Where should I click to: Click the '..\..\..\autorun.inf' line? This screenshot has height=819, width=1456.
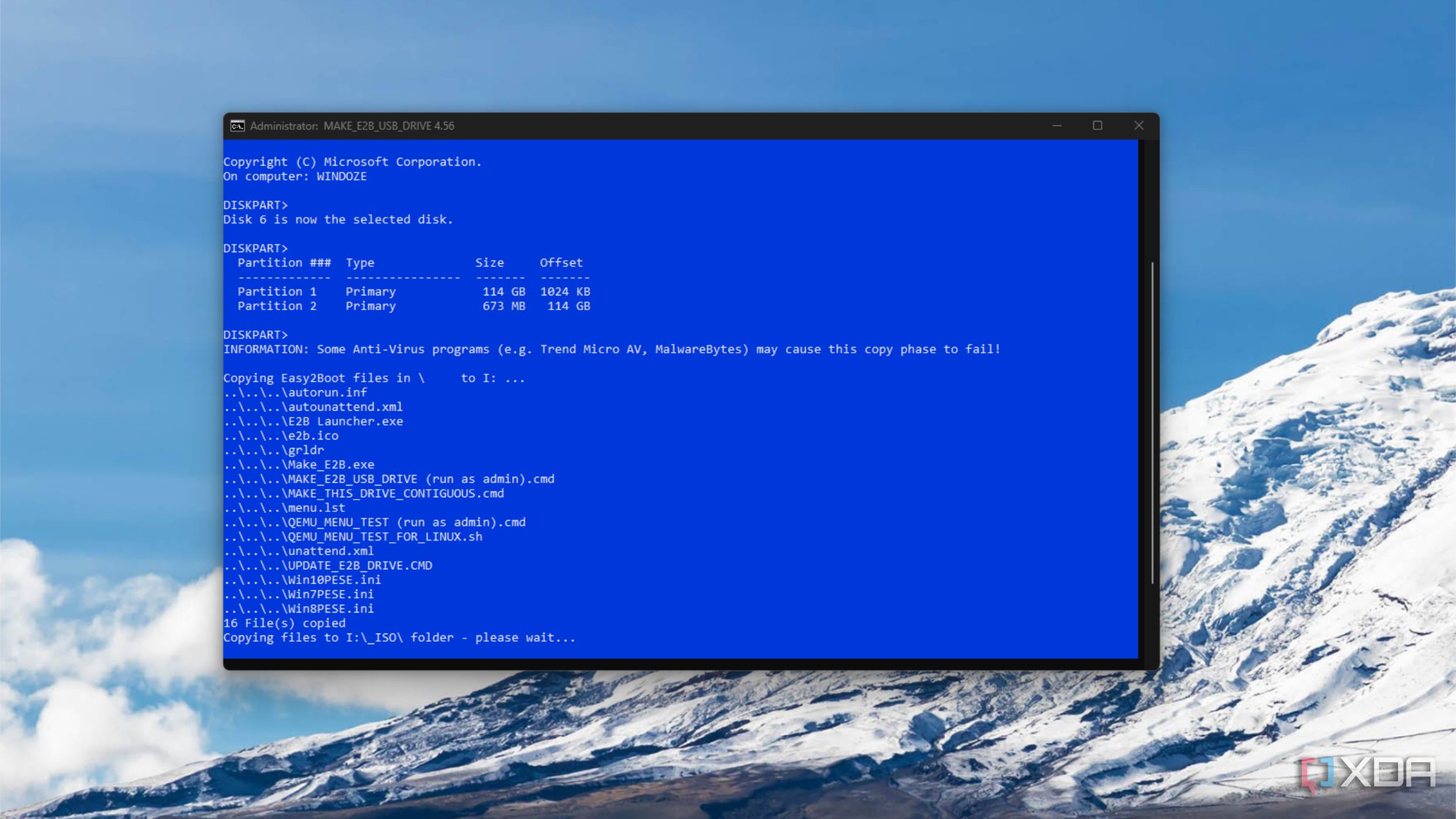295,393
